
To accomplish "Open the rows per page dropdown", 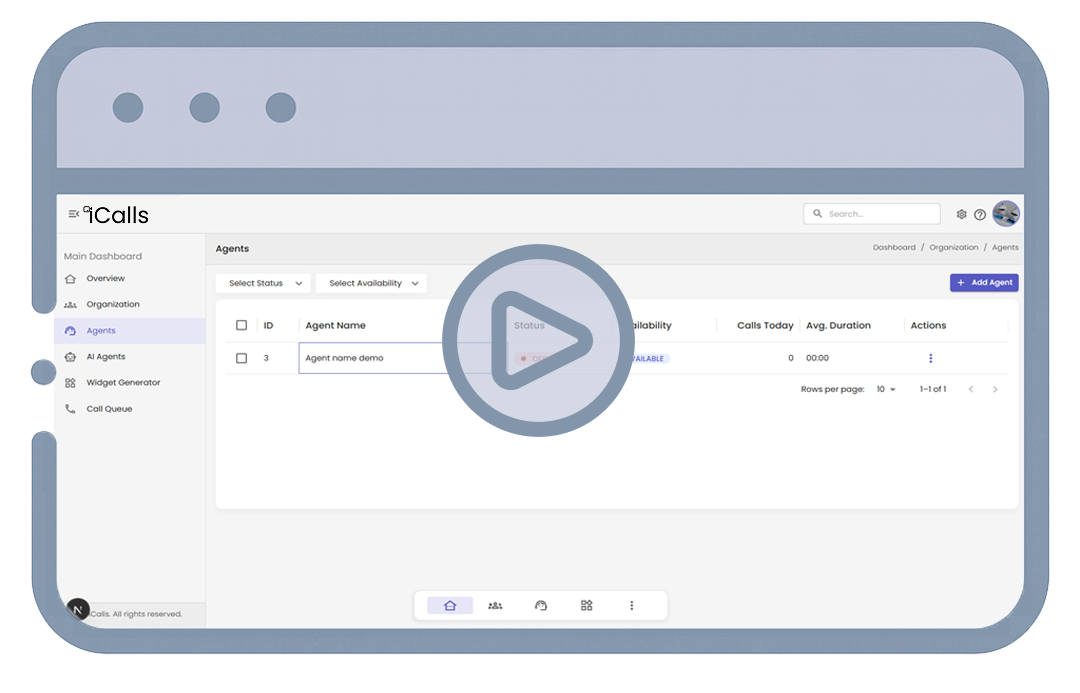I will click(886, 389).
